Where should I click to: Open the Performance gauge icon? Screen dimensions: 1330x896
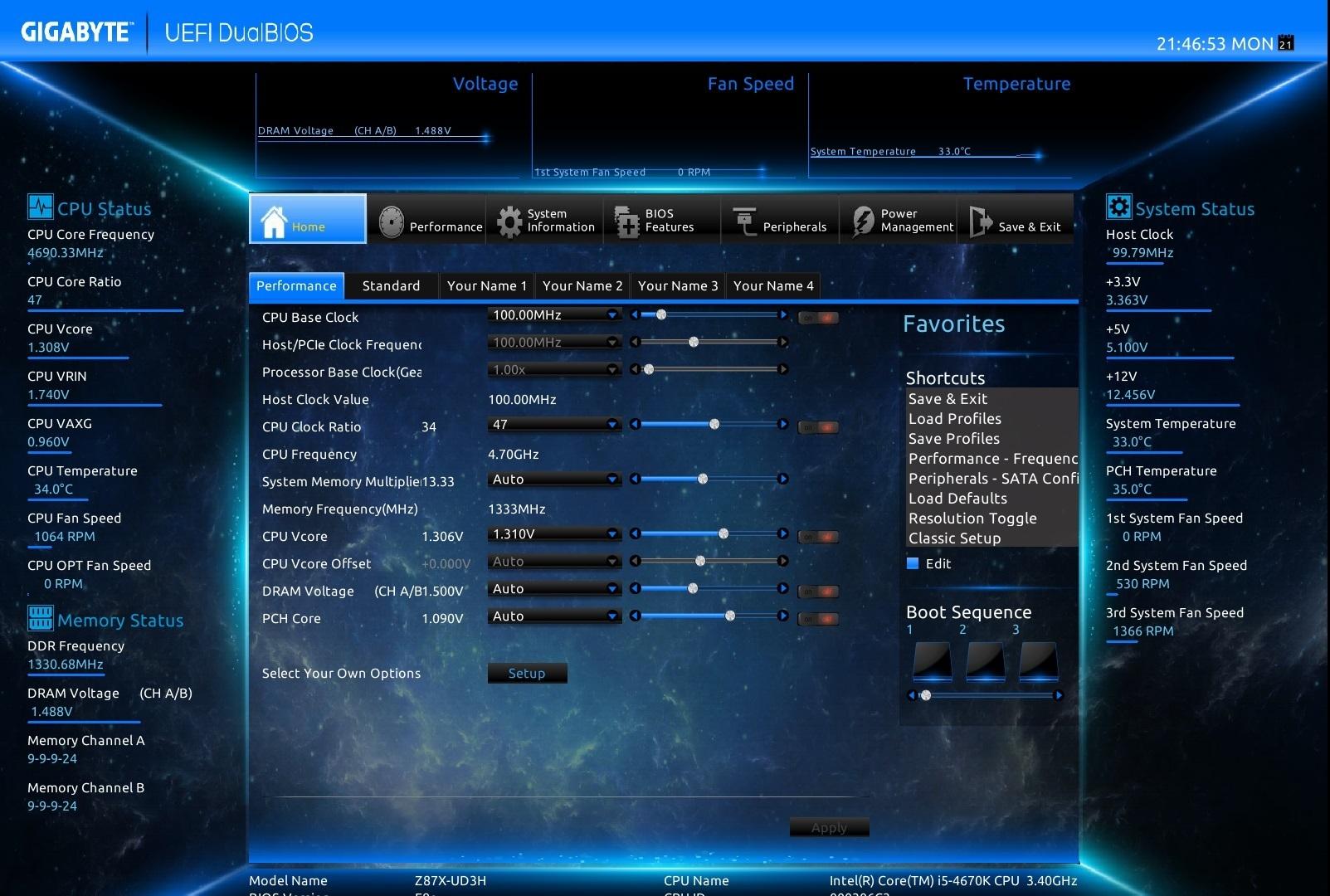(391, 222)
